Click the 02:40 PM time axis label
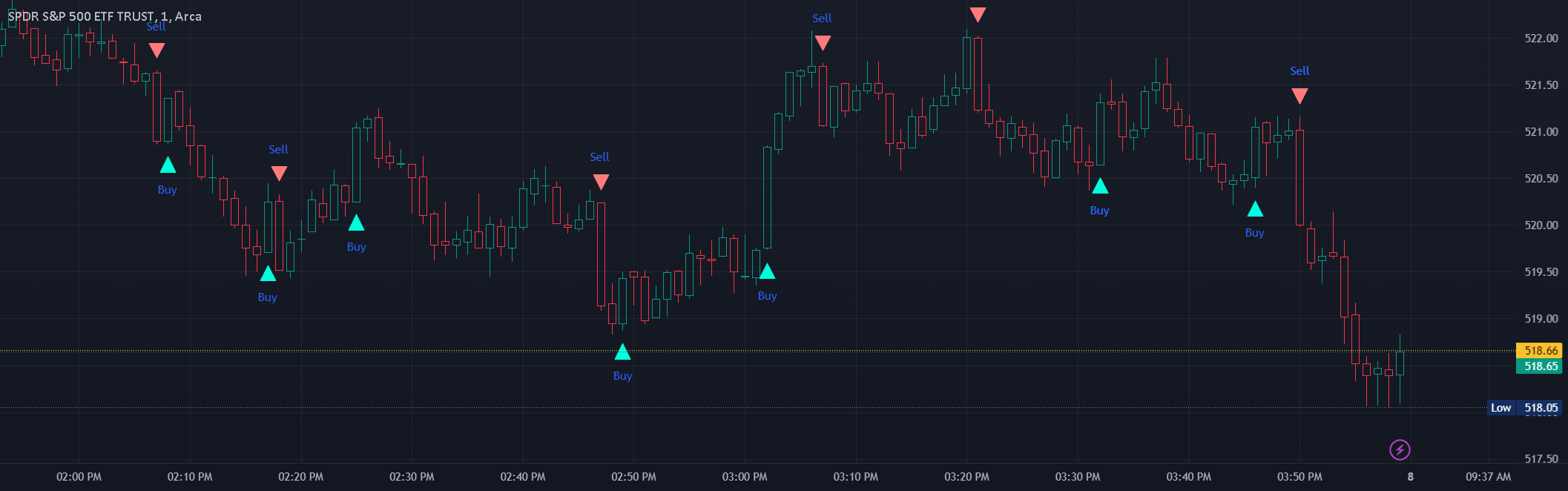Image resolution: width=1568 pixels, height=491 pixels. click(x=523, y=477)
